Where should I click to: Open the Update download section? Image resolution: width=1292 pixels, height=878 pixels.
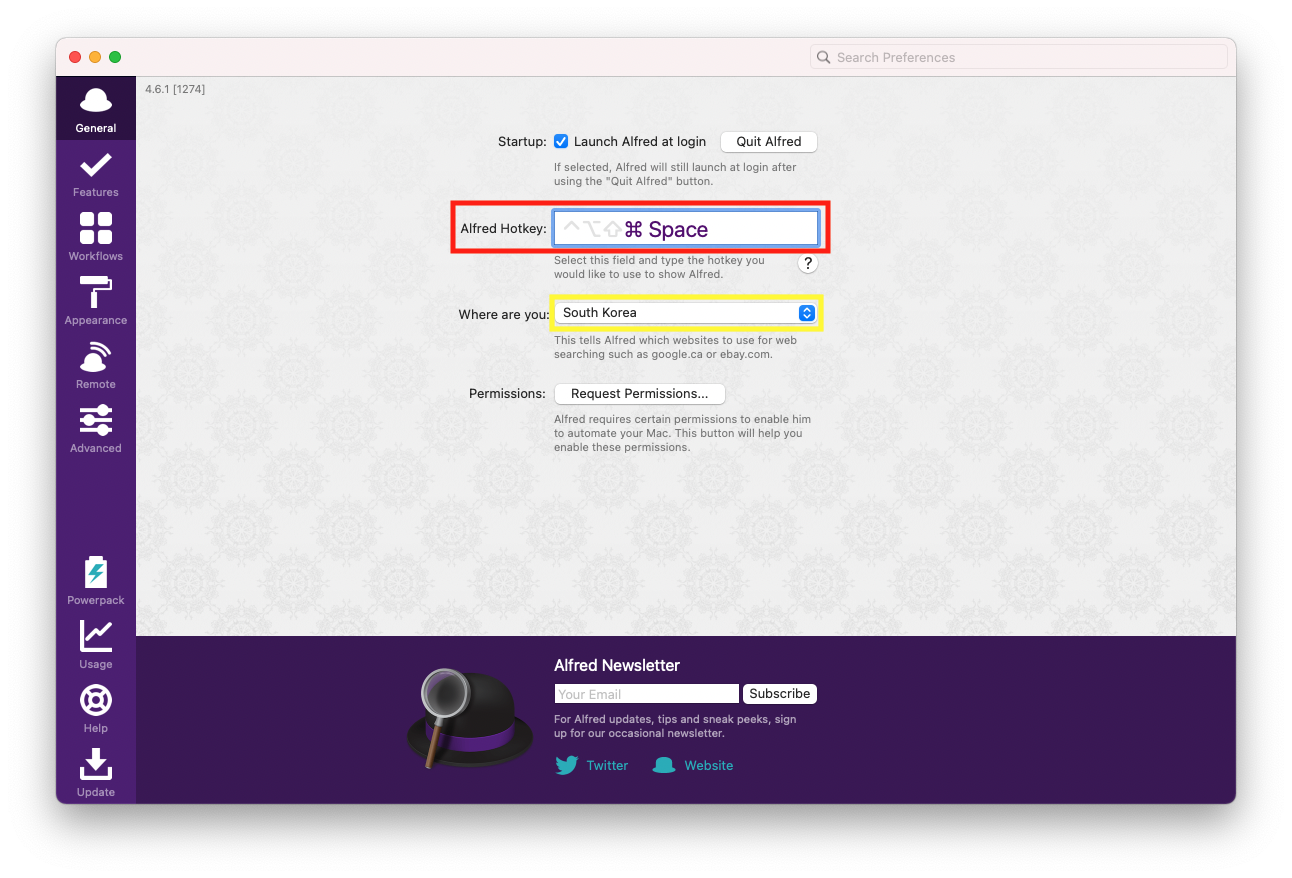click(x=96, y=773)
